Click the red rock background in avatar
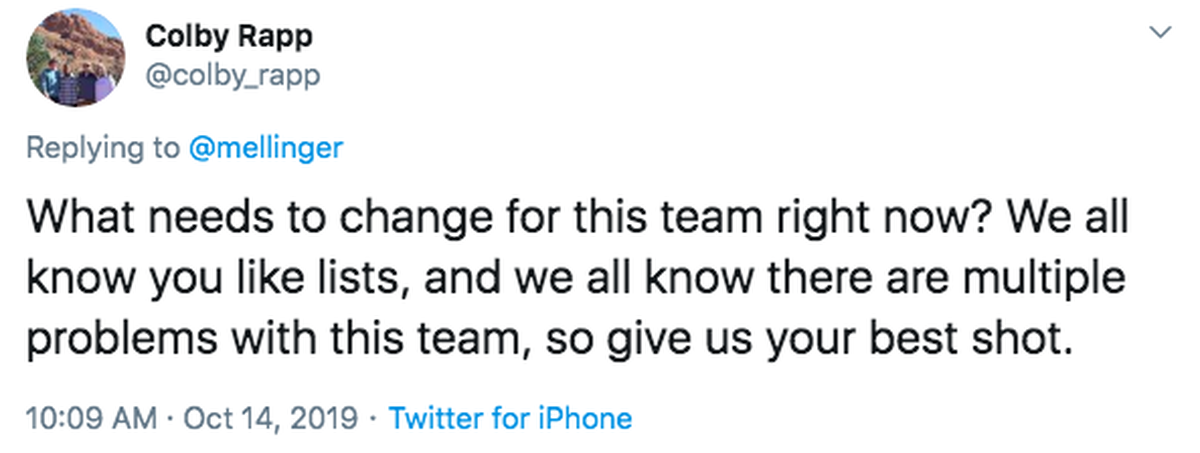 point(70,40)
